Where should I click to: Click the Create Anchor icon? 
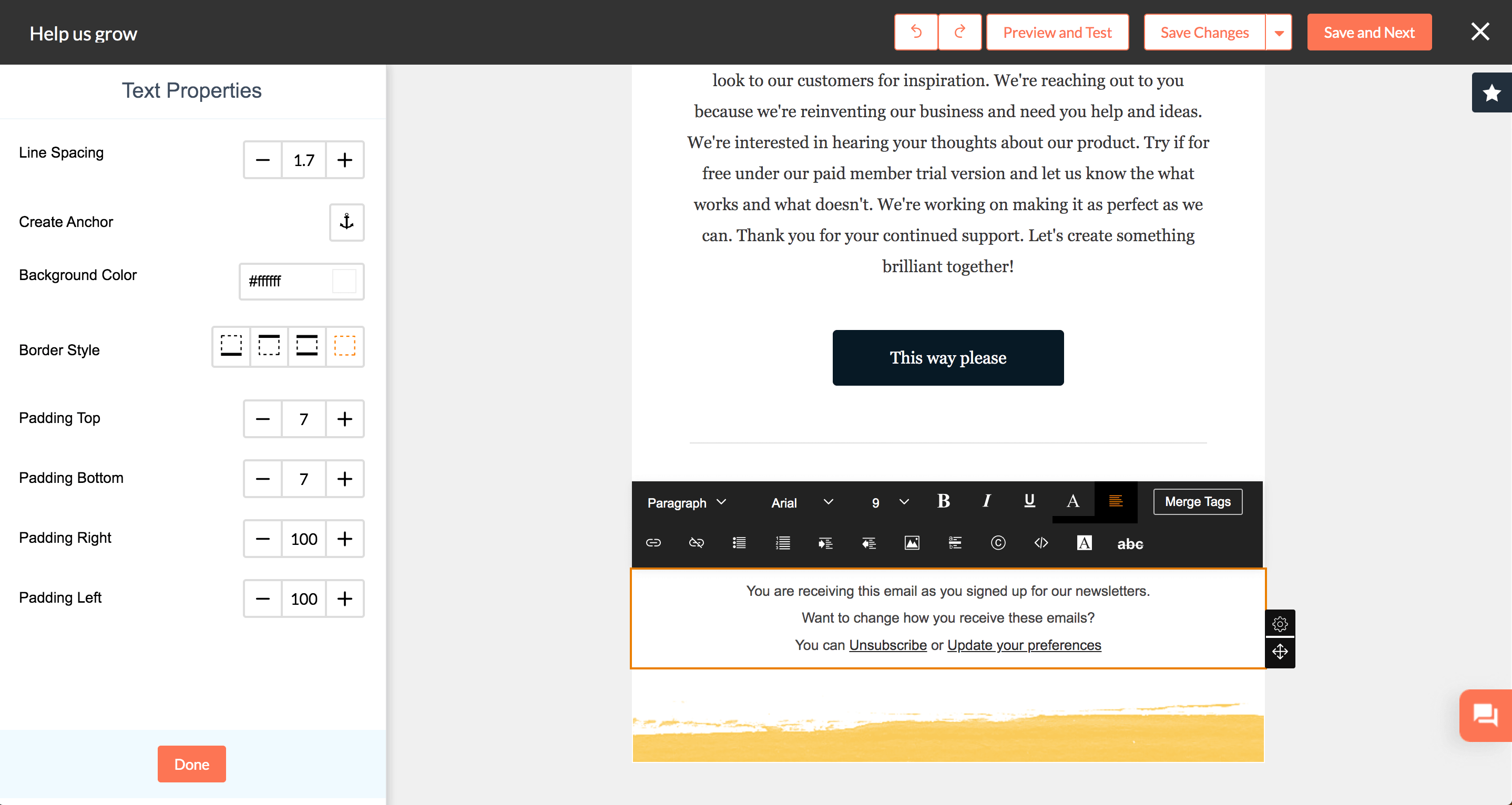coord(346,222)
